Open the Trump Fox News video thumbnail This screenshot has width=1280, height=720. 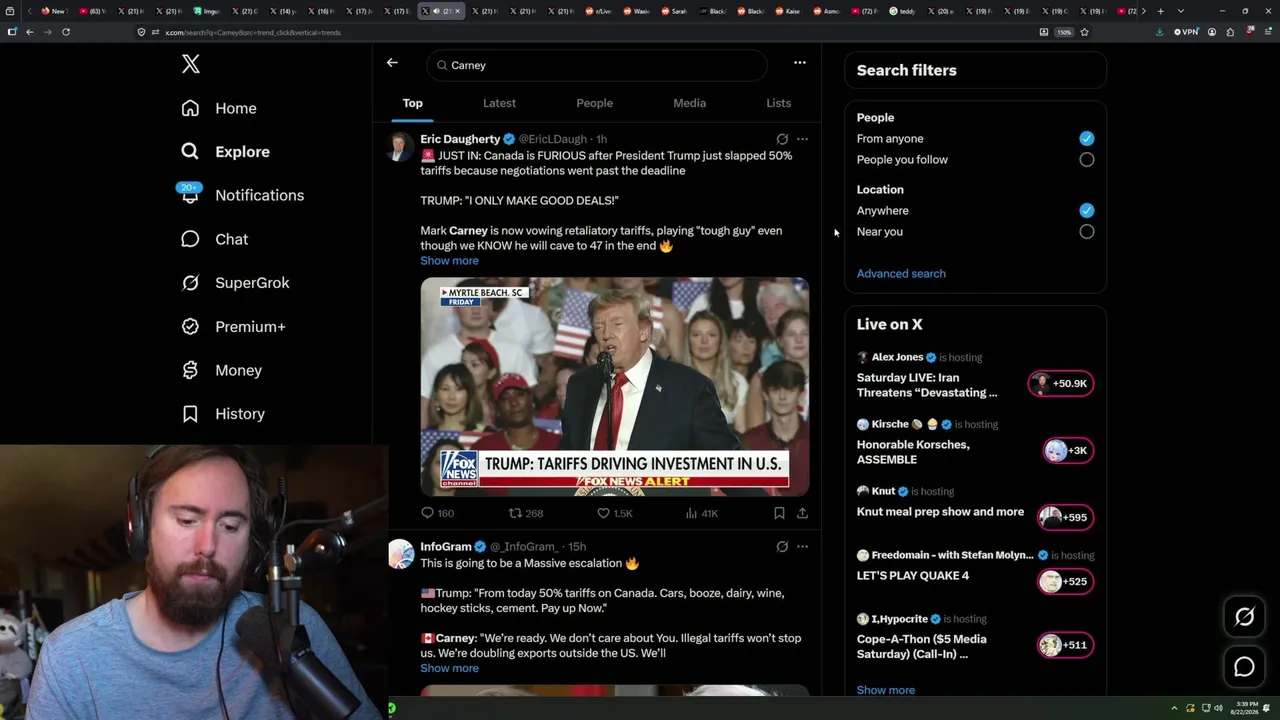(x=614, y=386)
